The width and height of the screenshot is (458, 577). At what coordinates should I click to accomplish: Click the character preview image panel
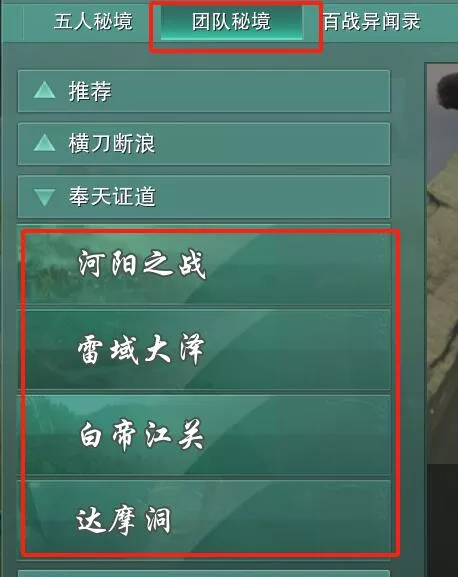(442, 263)
